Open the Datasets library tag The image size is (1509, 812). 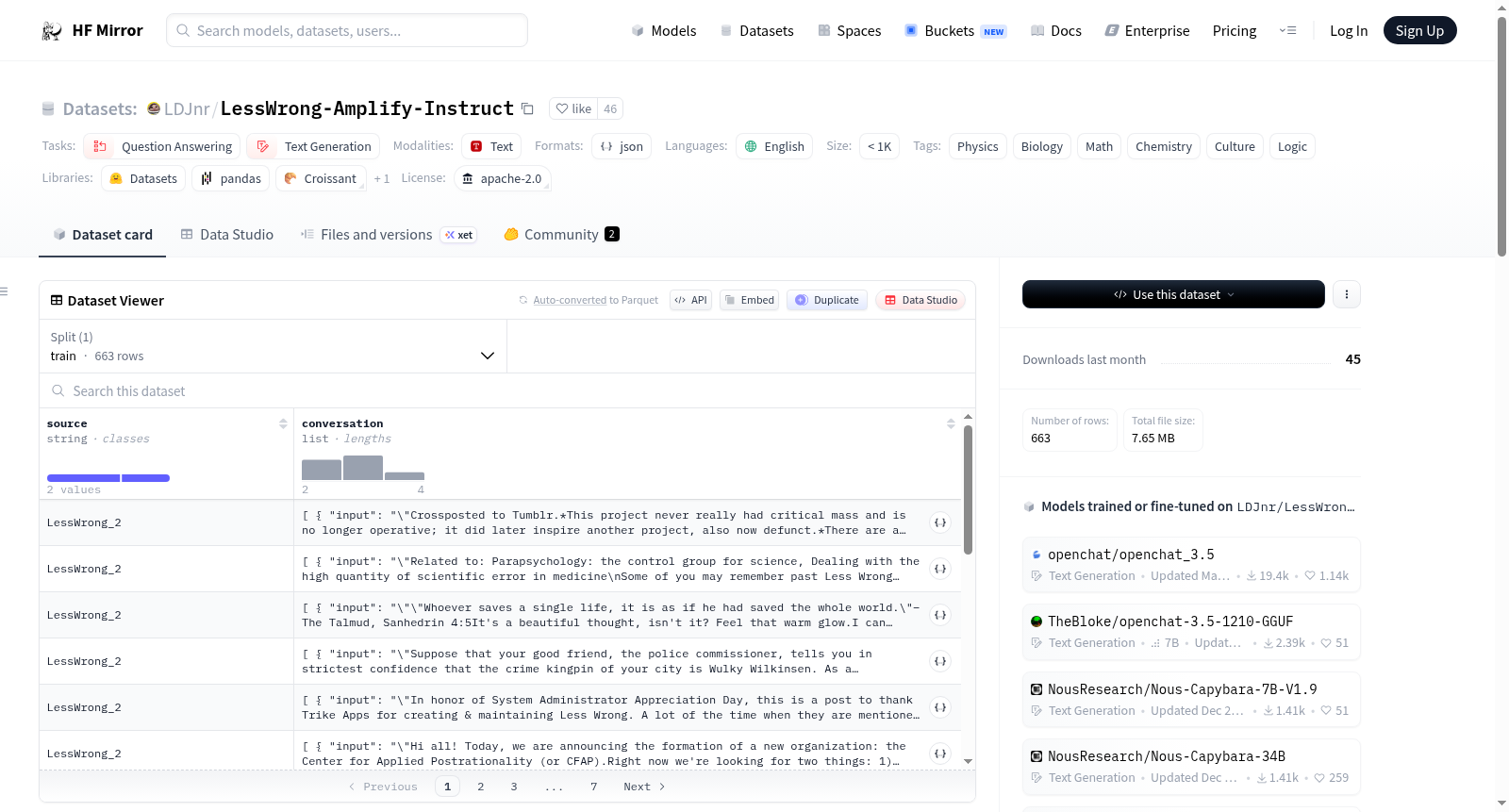[x=143, y=178]
